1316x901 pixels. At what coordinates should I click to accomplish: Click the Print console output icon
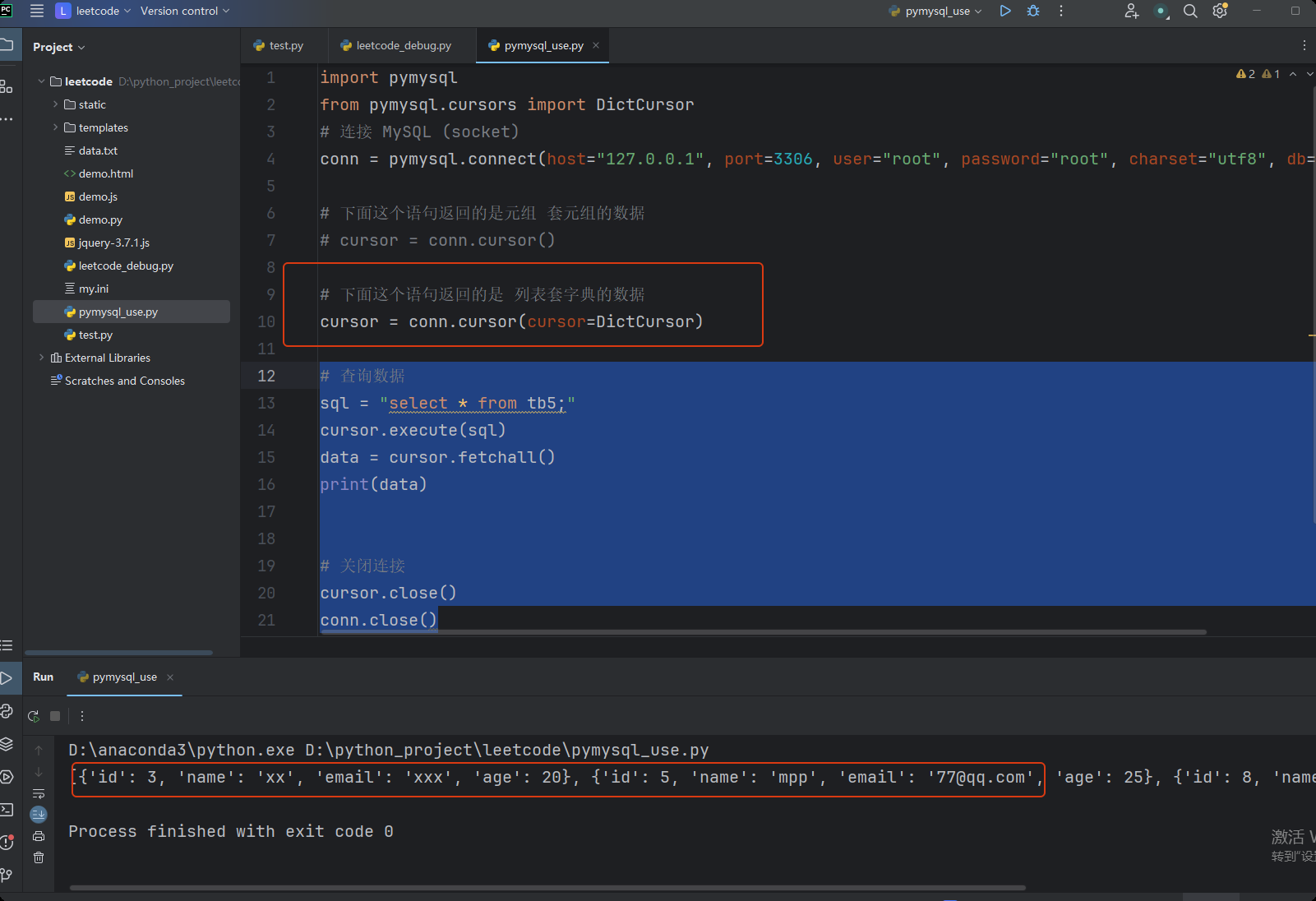pos(39,836)
